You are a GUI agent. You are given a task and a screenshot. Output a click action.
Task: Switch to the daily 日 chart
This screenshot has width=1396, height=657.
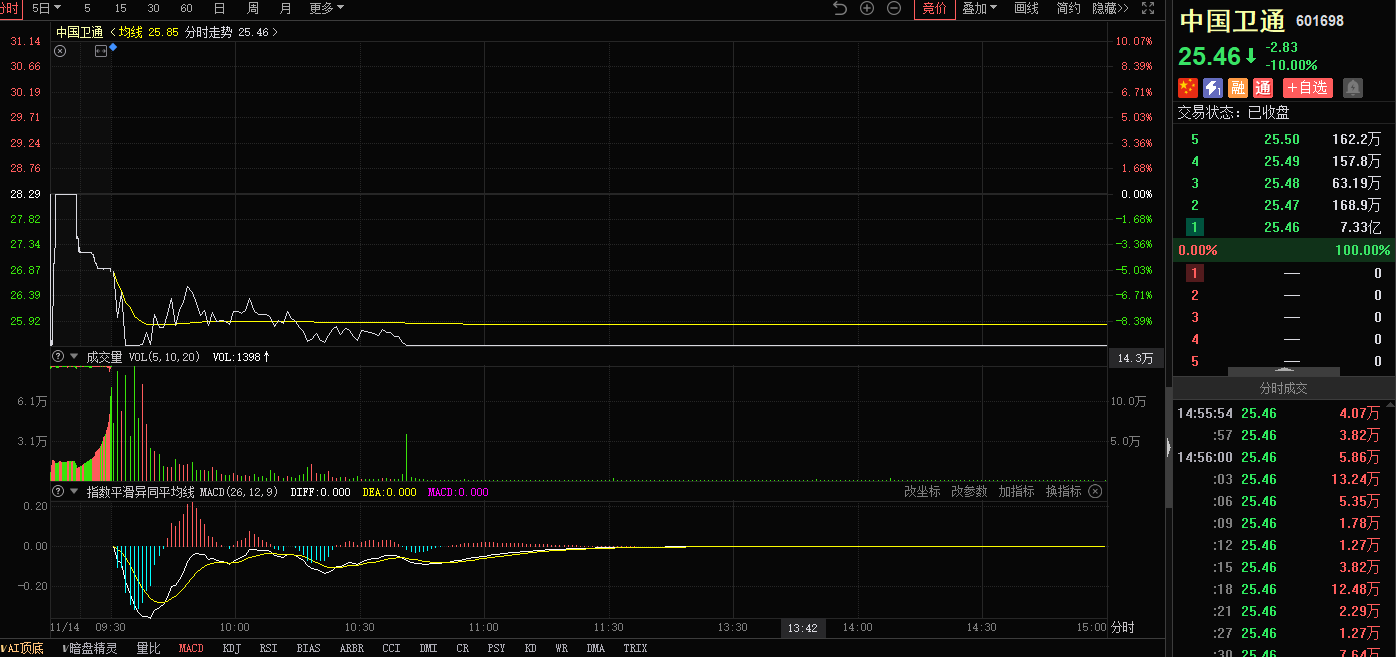219,8
